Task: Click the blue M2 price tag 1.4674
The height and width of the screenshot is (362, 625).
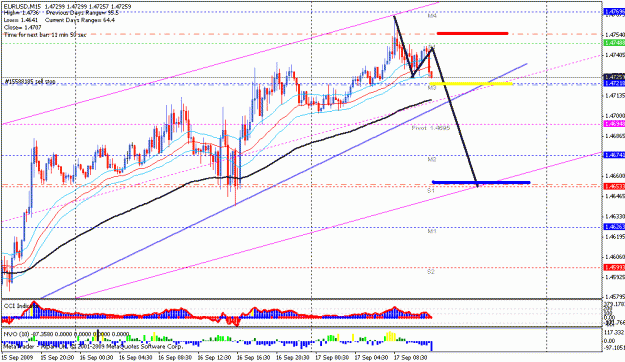Action: [615, 155]
